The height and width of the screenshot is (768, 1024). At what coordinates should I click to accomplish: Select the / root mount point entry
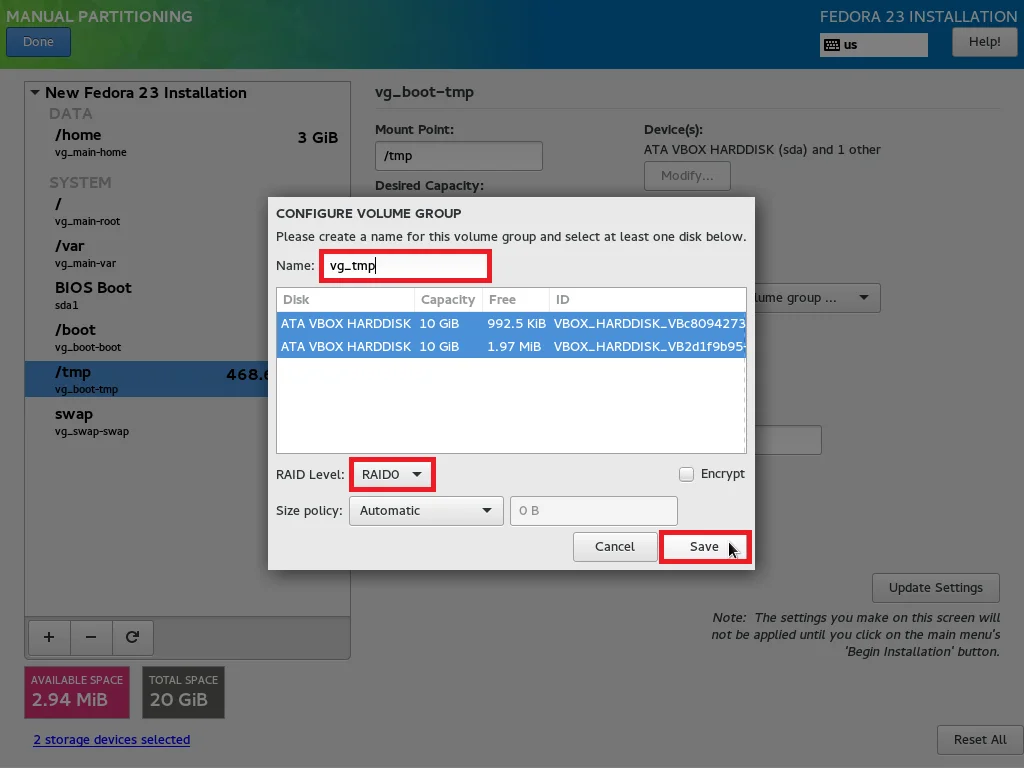[x=146, y=212]
